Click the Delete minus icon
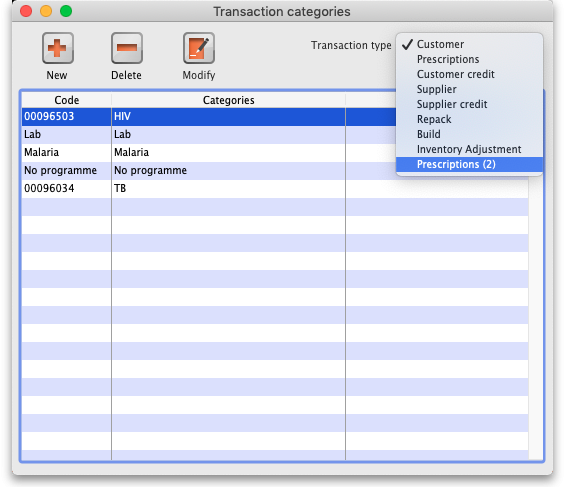Image resolution: width=565 pixels, height=487 pixels. [x=127, y=48]
